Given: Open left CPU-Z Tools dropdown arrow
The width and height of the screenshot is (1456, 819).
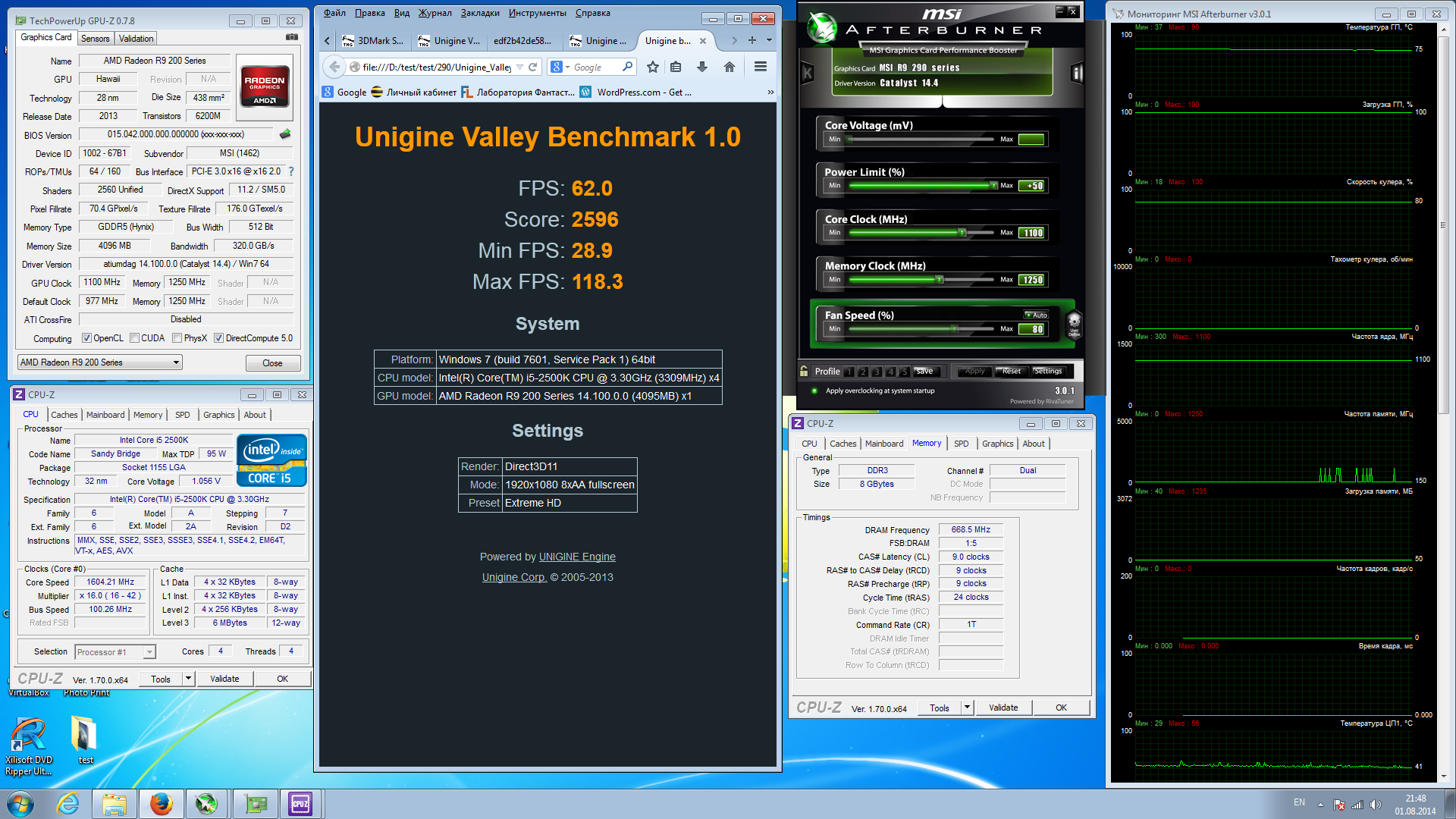Looking at the screenshot, I should pos(188,679).
